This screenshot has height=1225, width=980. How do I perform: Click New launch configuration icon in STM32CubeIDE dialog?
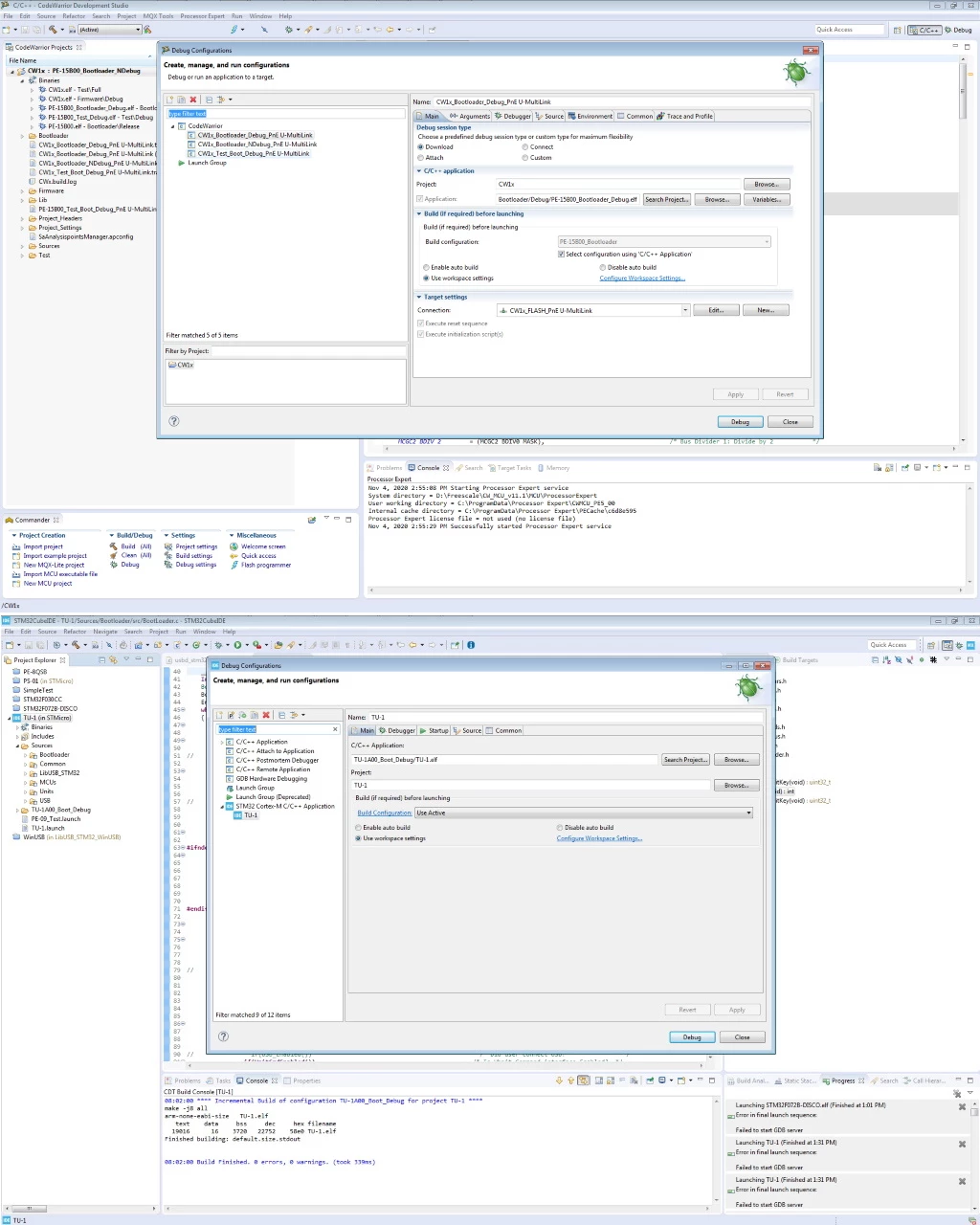click(219, 715)
